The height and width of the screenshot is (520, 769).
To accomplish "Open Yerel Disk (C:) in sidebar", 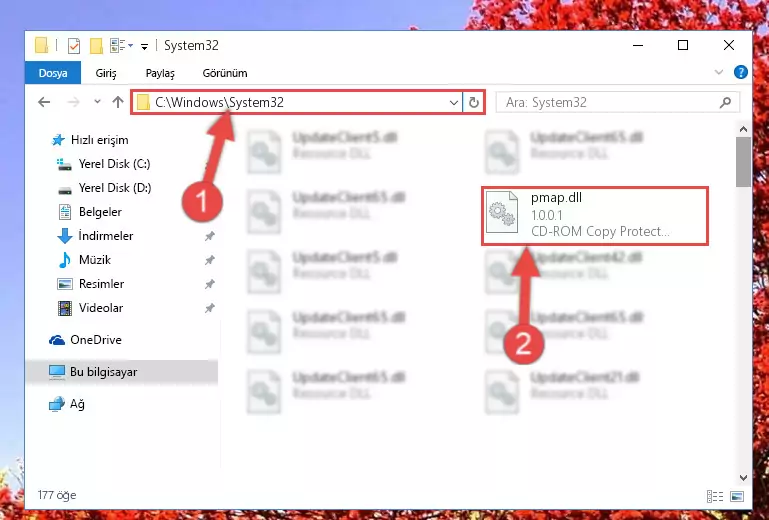I will [103, 164].
